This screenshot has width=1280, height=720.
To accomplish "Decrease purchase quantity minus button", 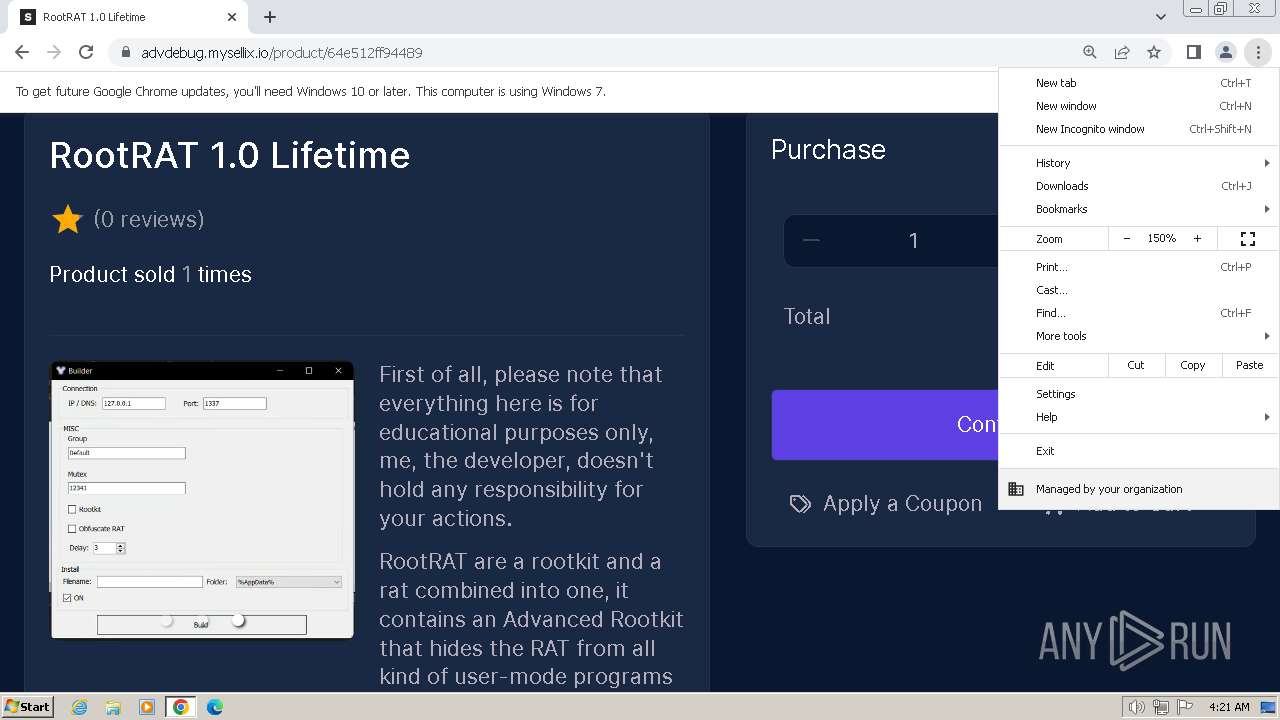I will pos(811,240).
